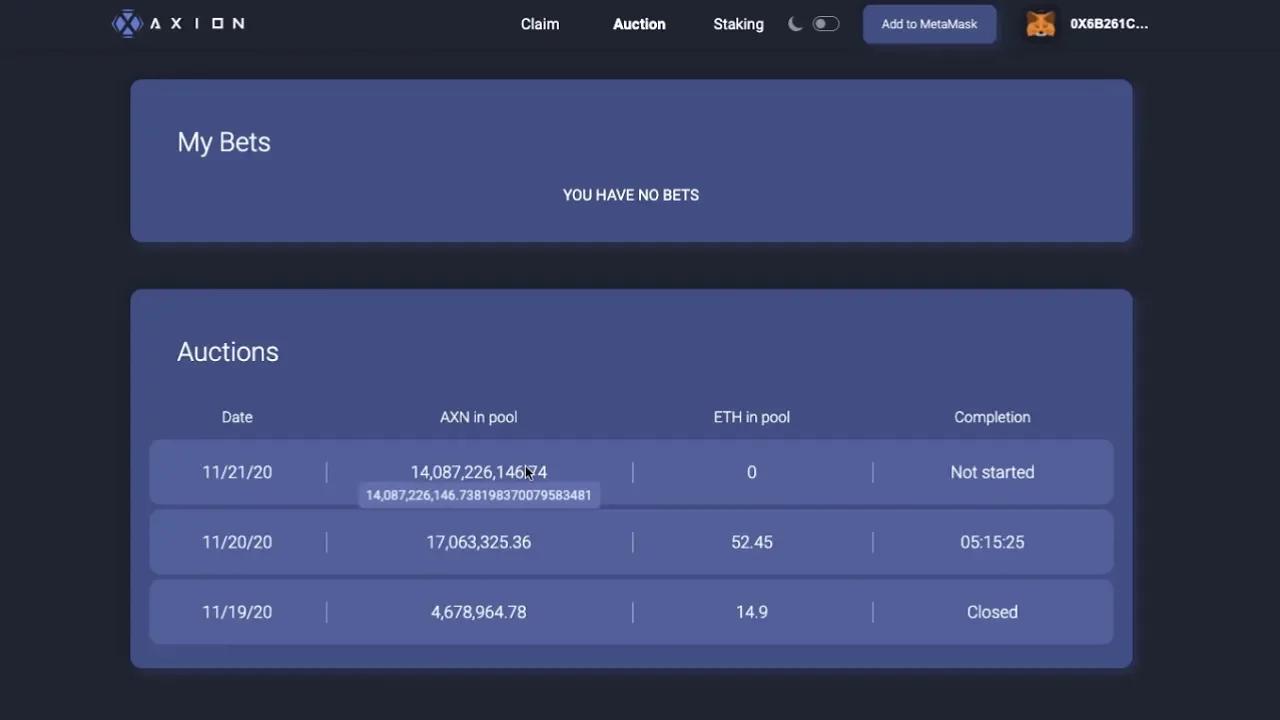Viewport: 1280px width, 720px height.
Task: Click the Completion column header
Action: 992,417
